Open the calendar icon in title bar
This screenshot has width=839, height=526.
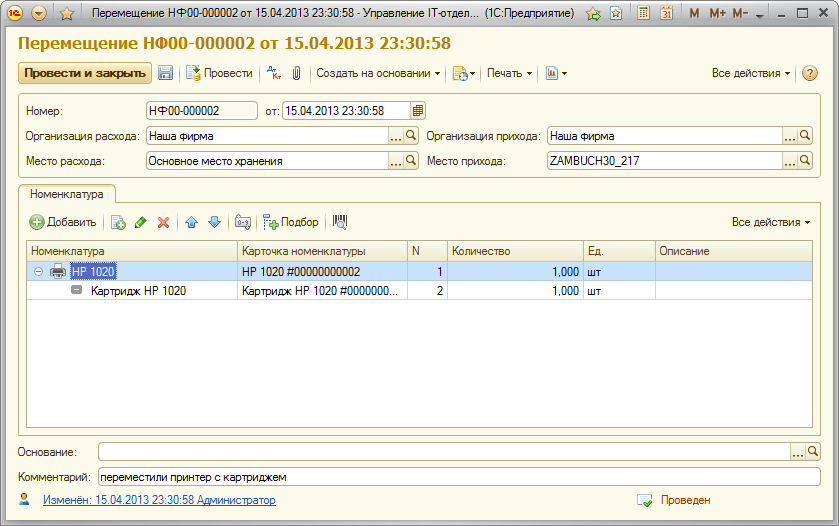[666, 13]
